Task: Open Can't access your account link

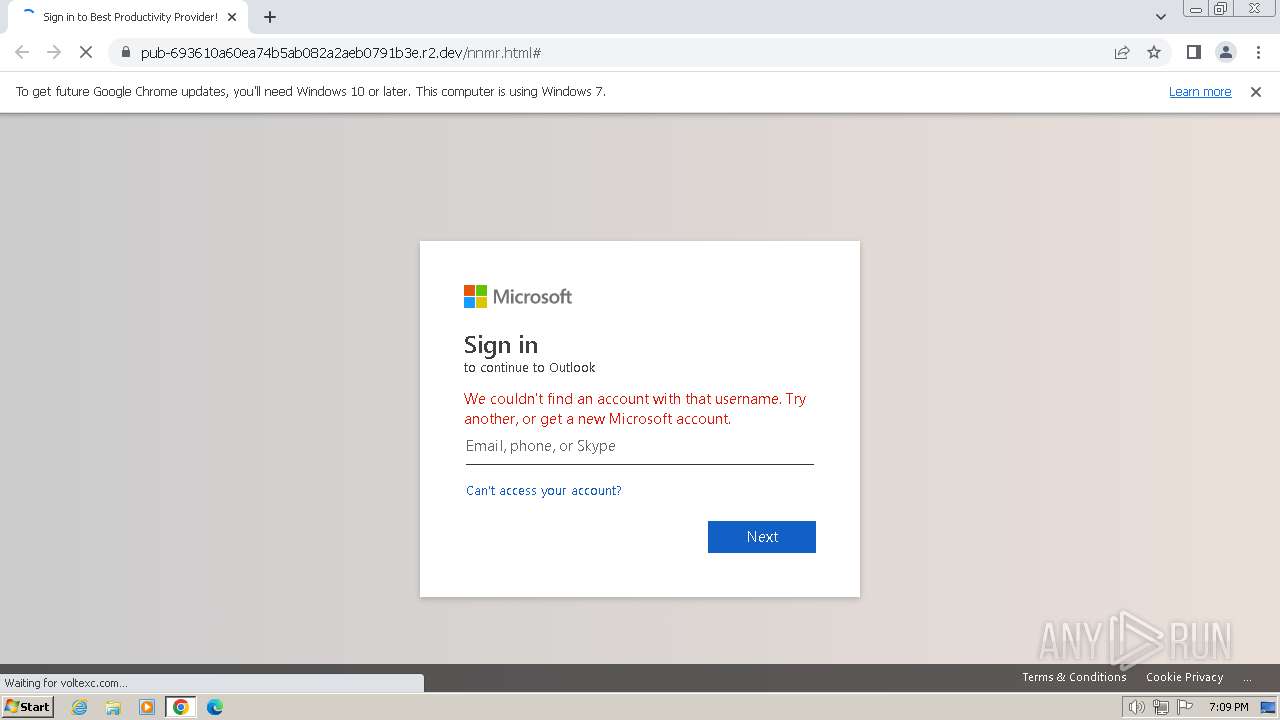Action: click(544, 490)
